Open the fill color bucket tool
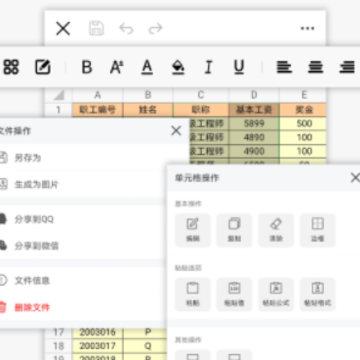The image size is (360, 360). (x=178, y=67)
